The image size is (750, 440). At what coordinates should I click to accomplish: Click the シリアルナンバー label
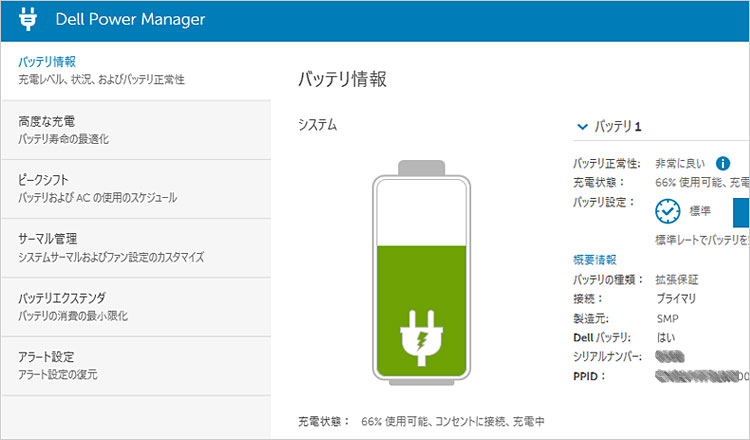[x=607, y=357]
